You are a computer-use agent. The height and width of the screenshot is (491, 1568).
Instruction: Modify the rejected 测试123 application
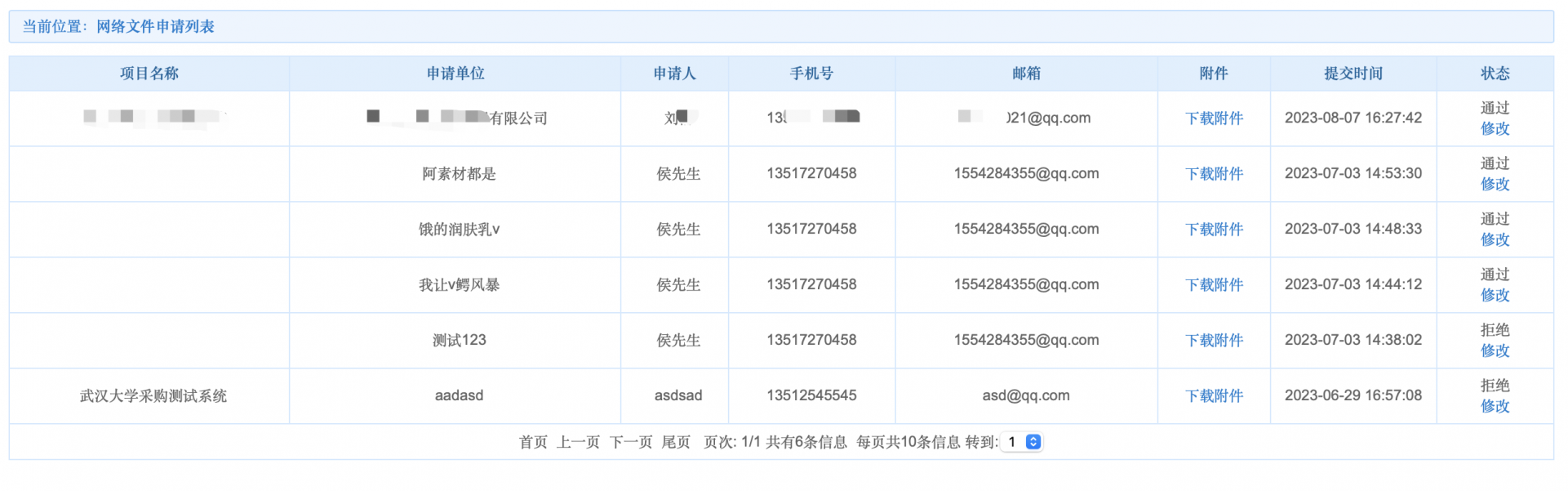click(1495, 351)
